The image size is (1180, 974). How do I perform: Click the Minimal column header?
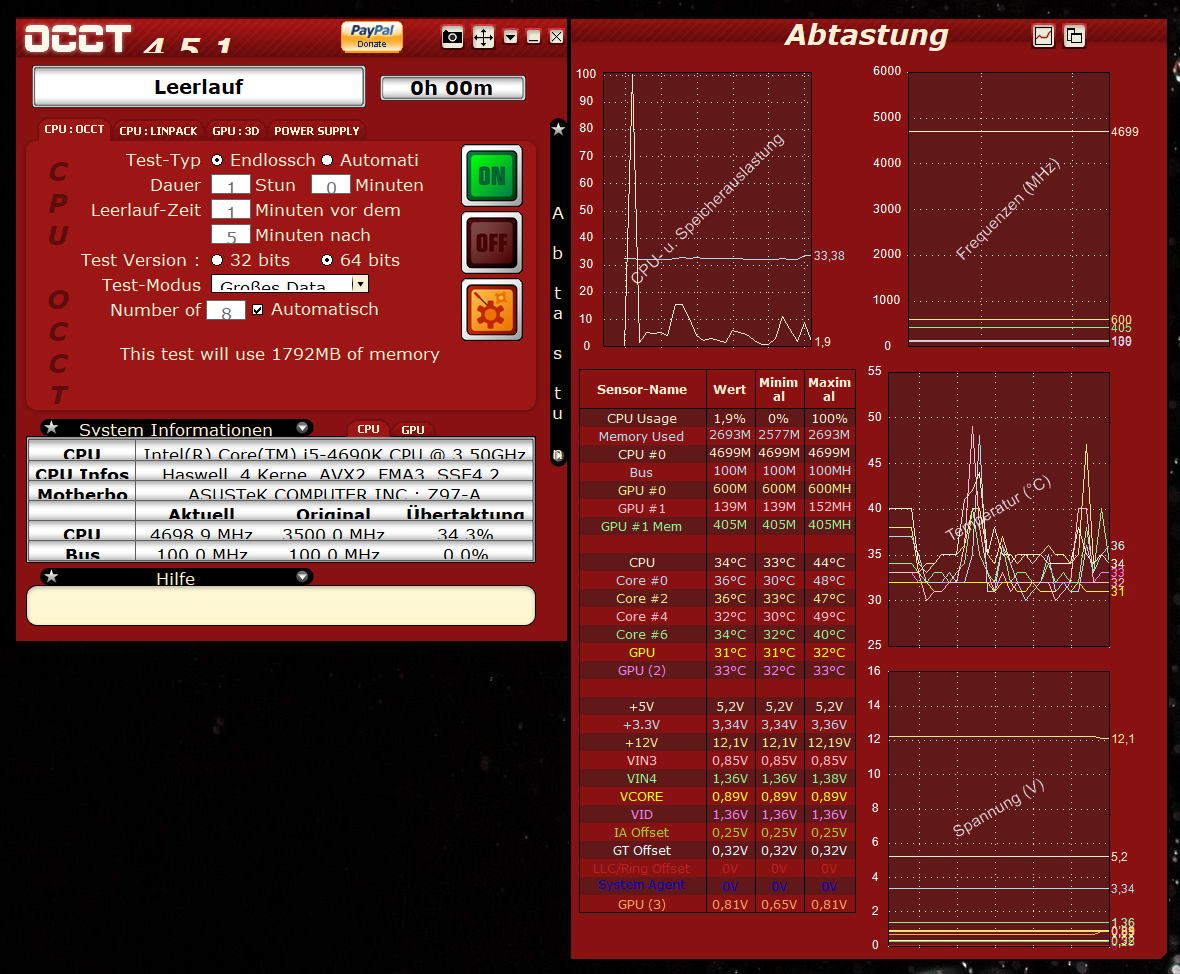[x=778, y=389]
